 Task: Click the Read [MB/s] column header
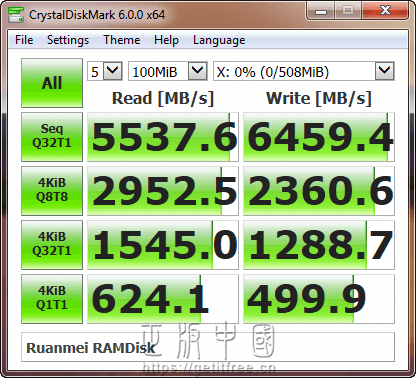[x=163, y=98]
